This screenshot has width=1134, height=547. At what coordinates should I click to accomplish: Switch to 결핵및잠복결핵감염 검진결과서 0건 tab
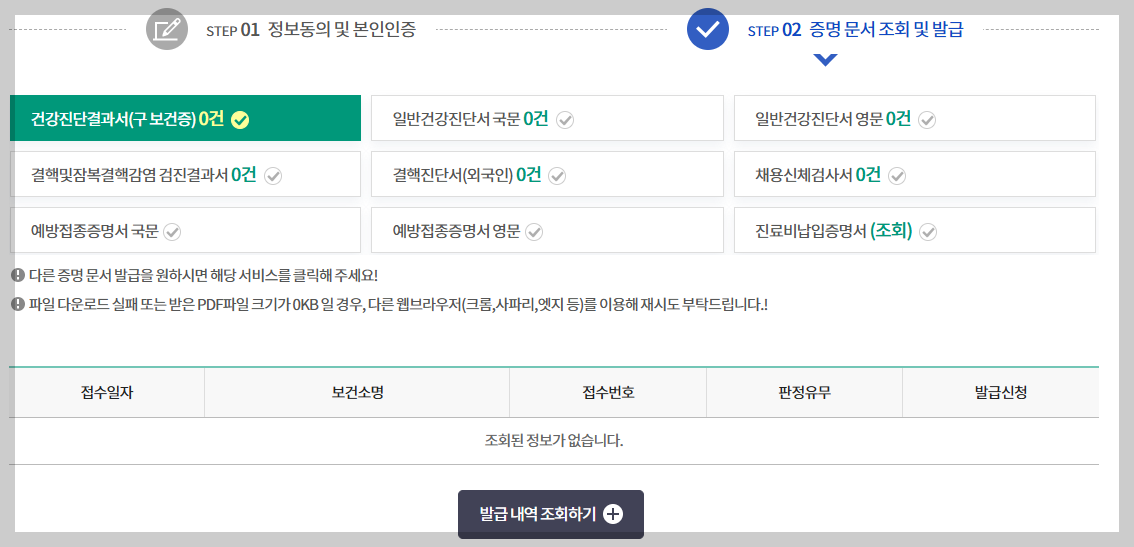pos(185,174)
